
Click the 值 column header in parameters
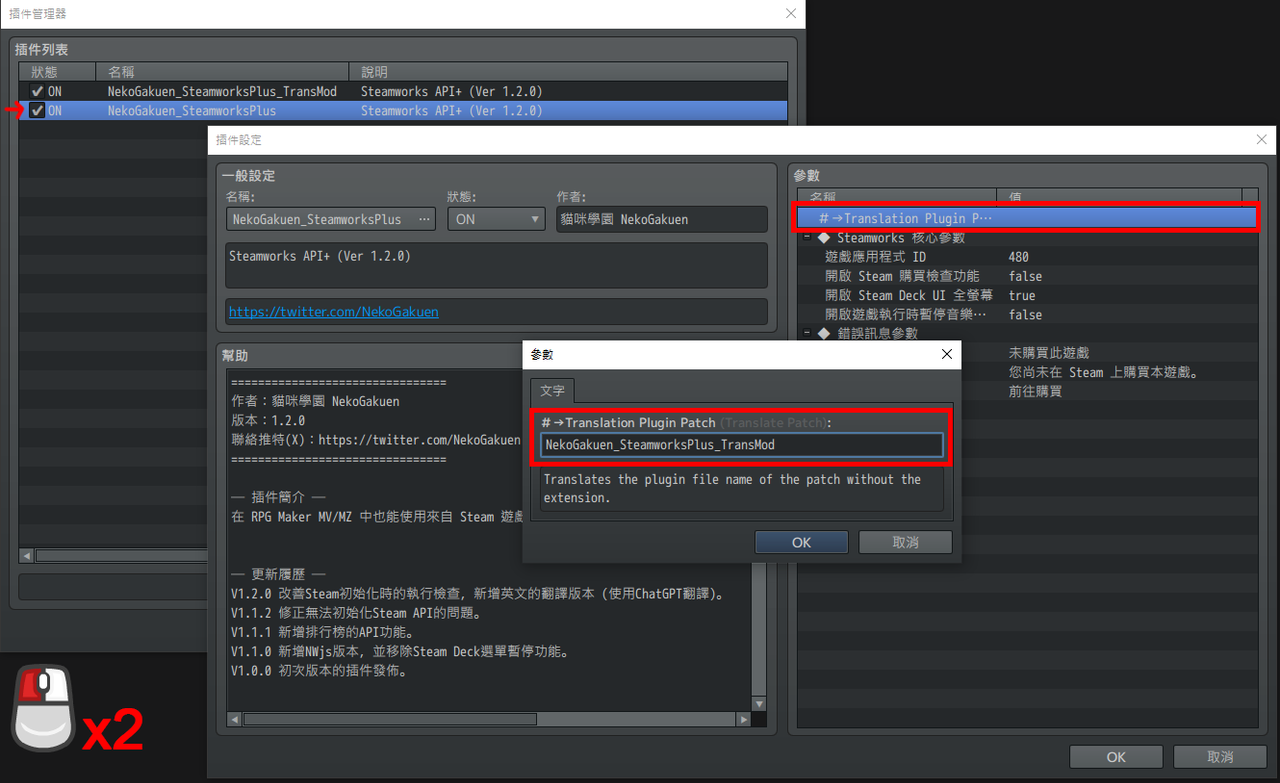pos(1119,197)
